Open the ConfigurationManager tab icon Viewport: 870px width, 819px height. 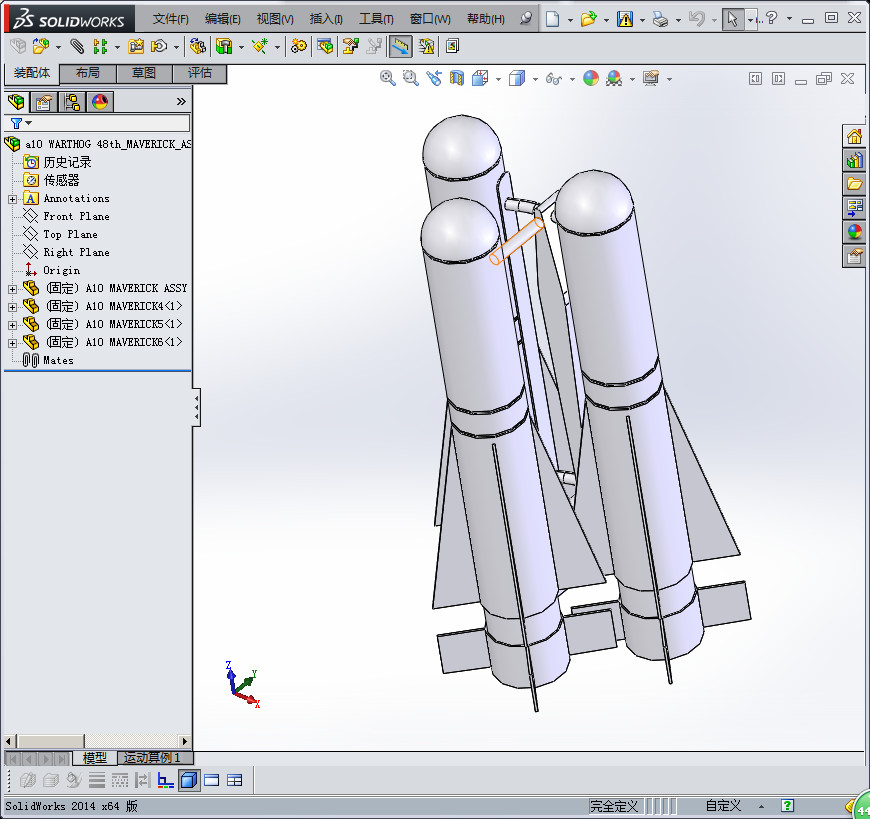[72, 102]
